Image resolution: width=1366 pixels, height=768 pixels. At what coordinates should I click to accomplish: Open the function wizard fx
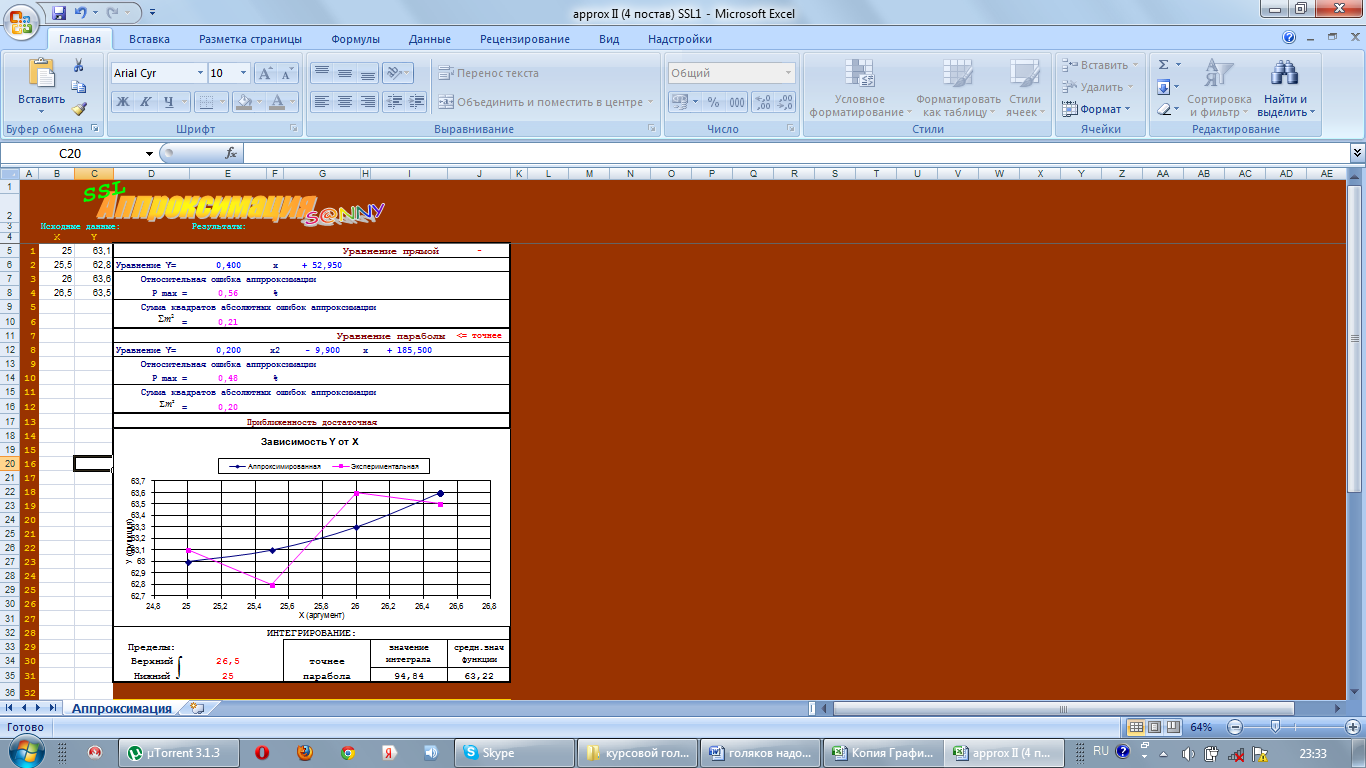[231, 153]
